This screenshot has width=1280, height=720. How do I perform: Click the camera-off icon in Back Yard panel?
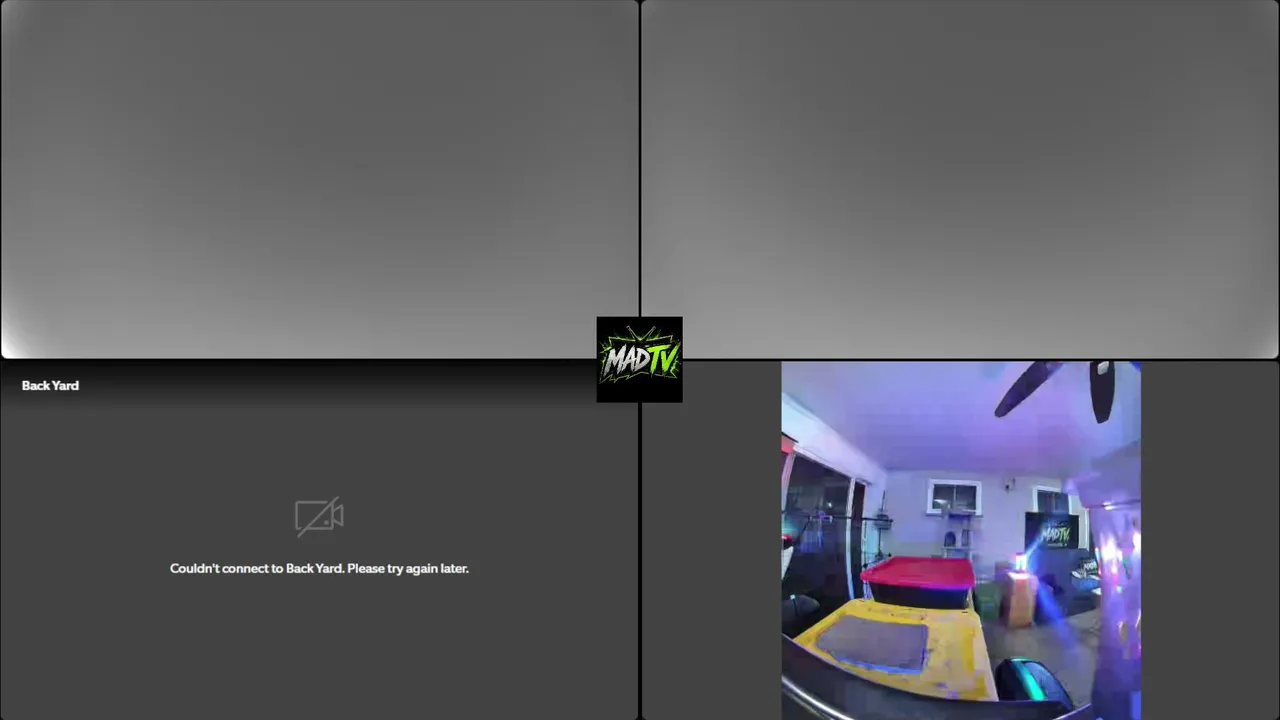[319, 517]
